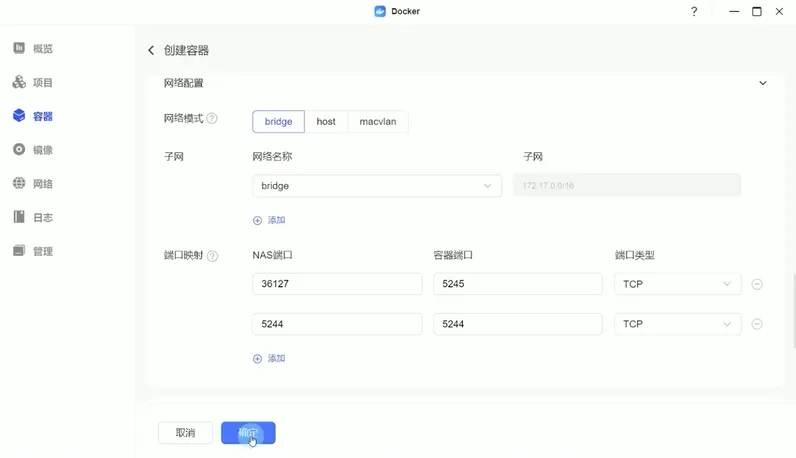The image size is (796, 458).
Task: Select bridge network mode
Action: 278,121
